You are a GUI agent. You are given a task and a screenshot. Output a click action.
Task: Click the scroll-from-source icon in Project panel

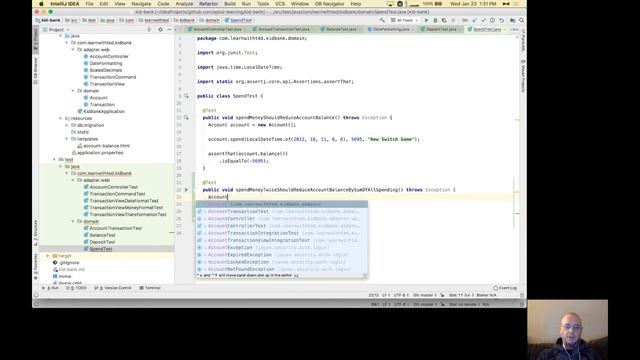coord(149,29)
